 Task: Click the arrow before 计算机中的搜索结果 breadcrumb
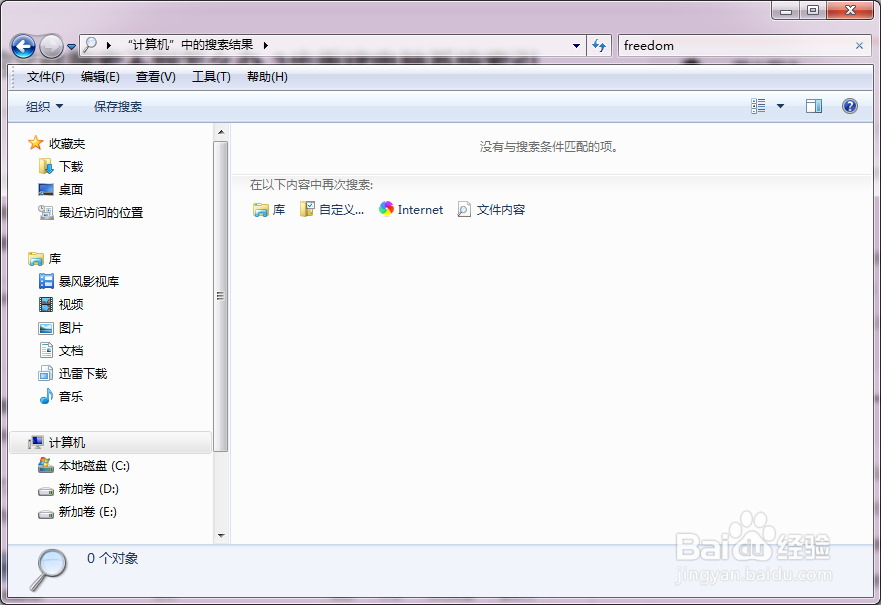[x=108, y=45]
